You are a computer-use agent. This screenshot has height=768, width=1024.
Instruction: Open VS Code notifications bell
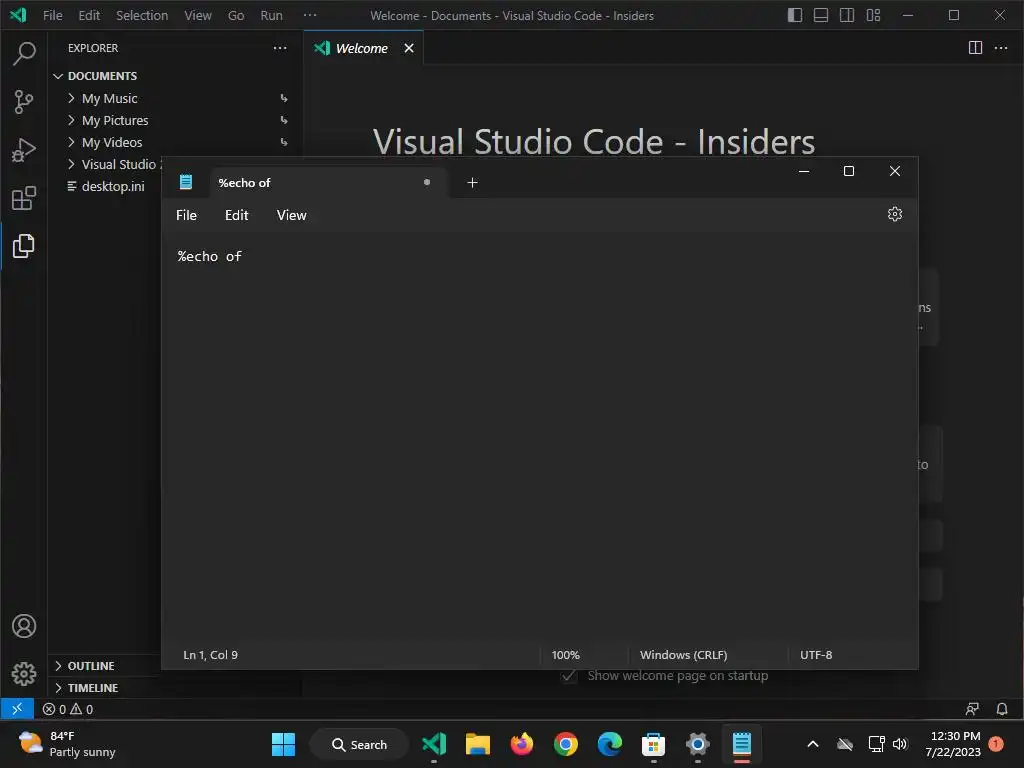(x=1002, y=709)
